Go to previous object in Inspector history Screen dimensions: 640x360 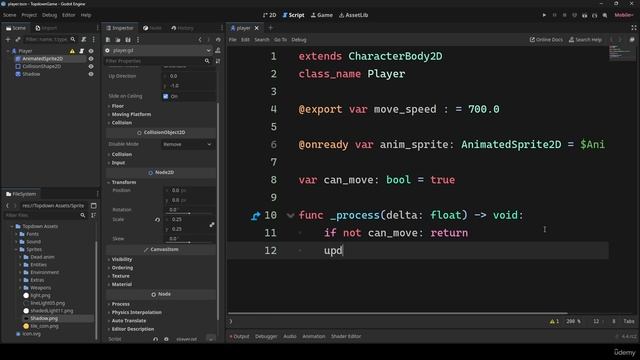(x=200, y=40)
